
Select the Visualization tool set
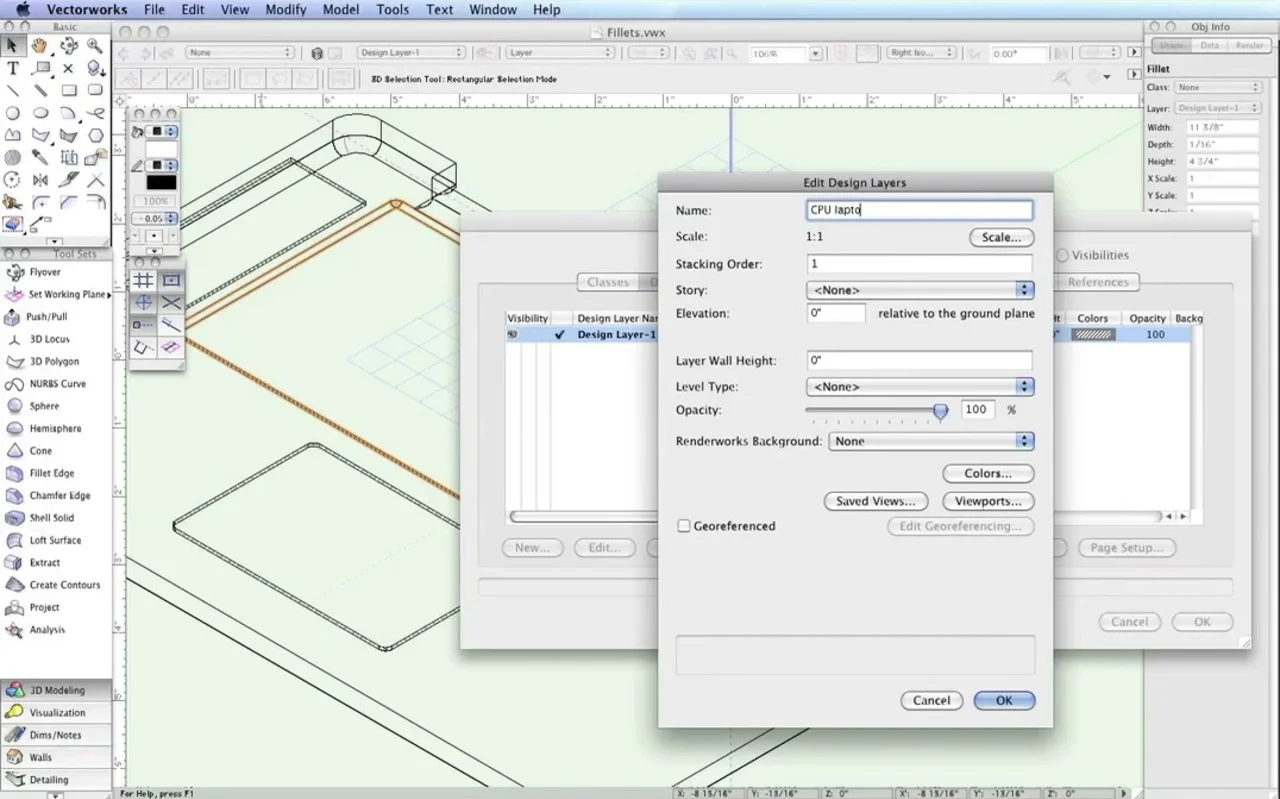56,712
